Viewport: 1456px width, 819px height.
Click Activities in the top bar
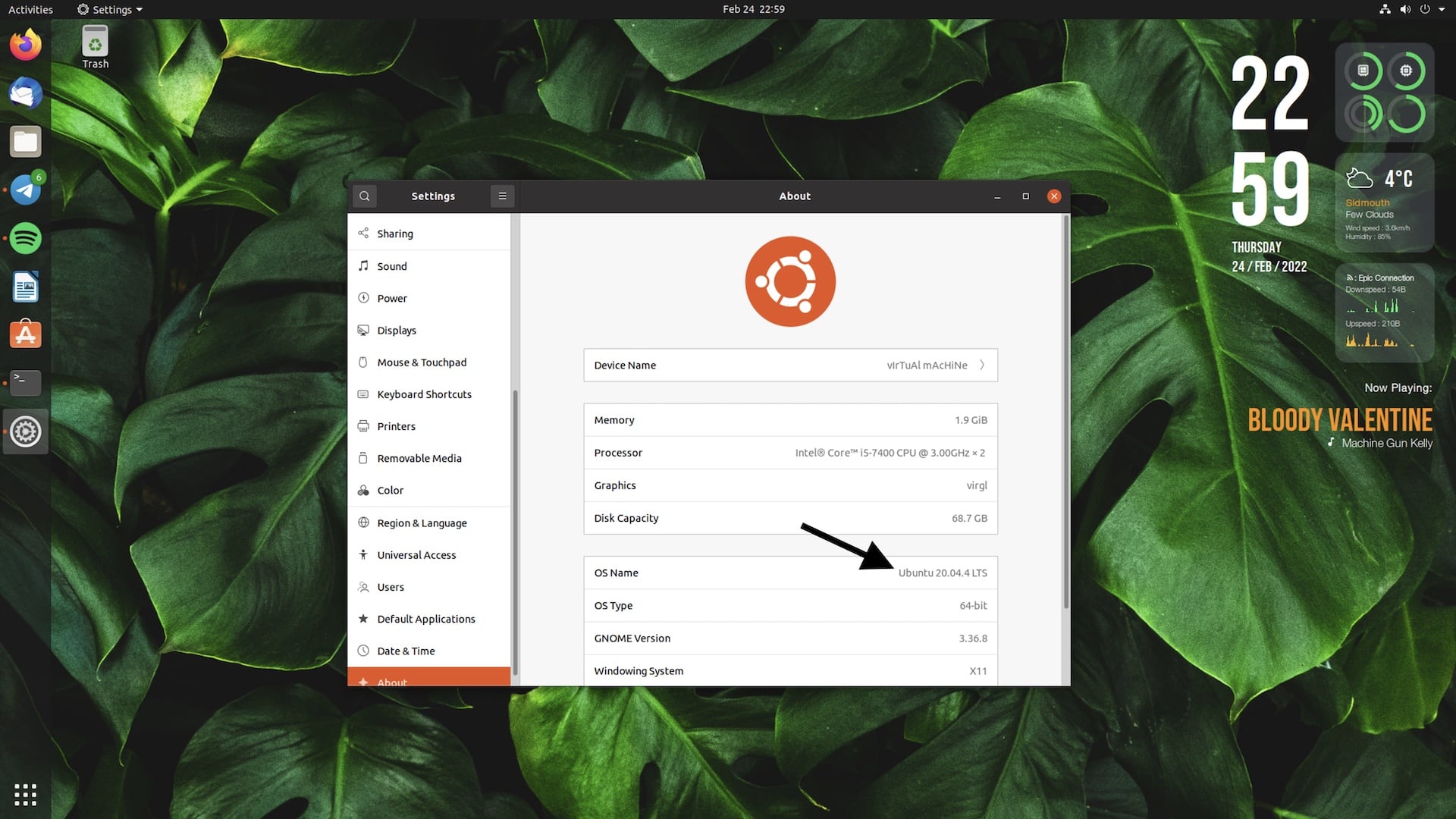(30, 9)
